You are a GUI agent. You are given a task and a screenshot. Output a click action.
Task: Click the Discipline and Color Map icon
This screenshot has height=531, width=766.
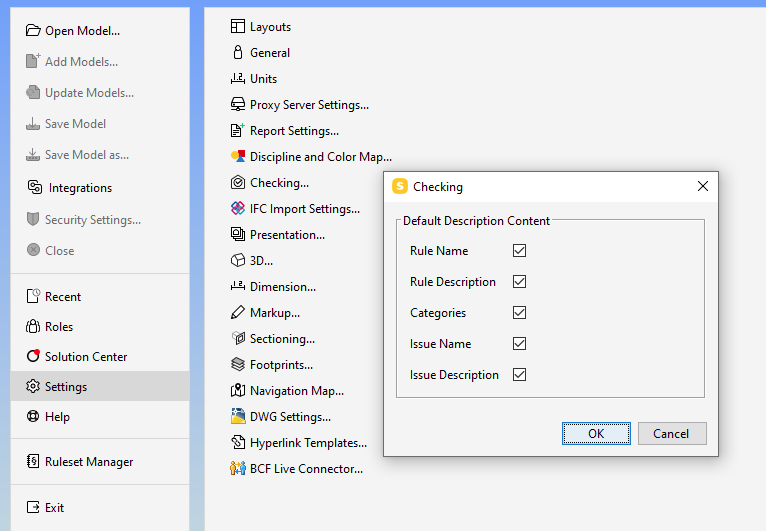coord(237,156)
